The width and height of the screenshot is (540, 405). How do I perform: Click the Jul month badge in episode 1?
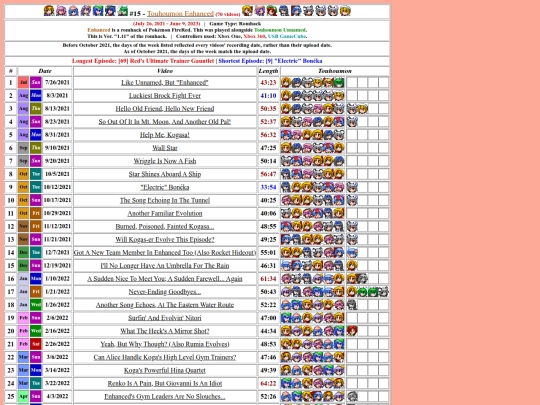(x=23, y=83)
